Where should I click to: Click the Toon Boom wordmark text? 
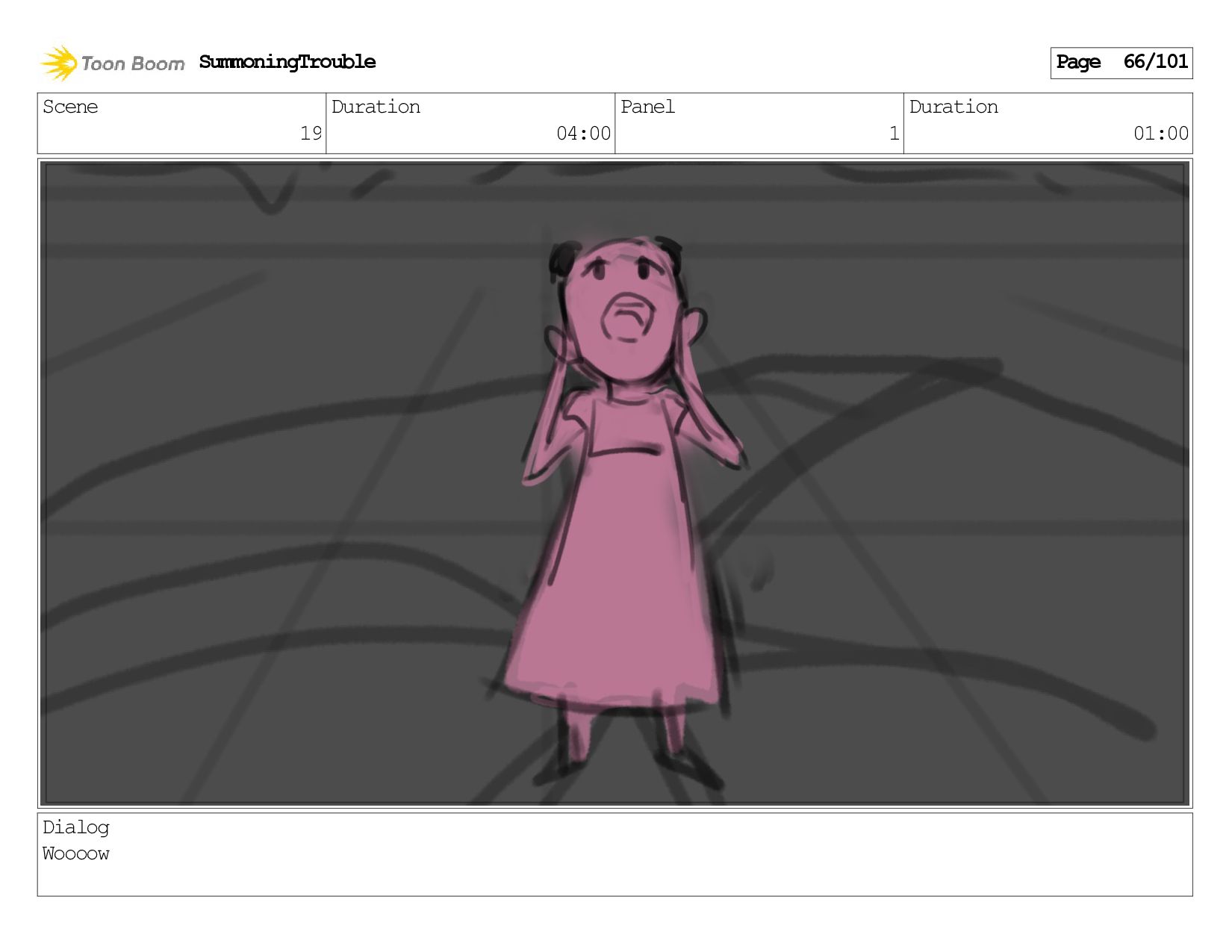133,64
